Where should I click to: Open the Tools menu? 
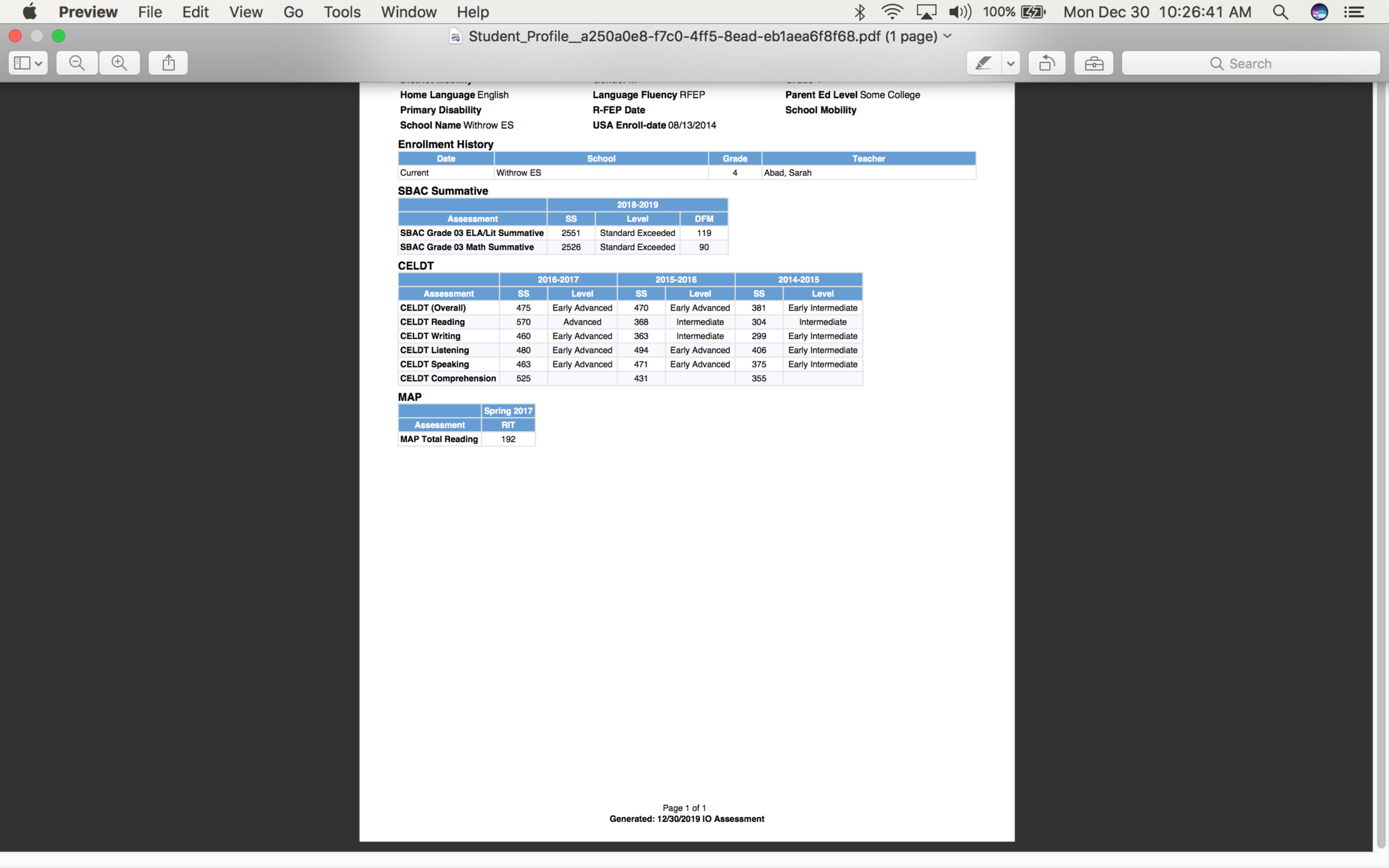[342, 12]
